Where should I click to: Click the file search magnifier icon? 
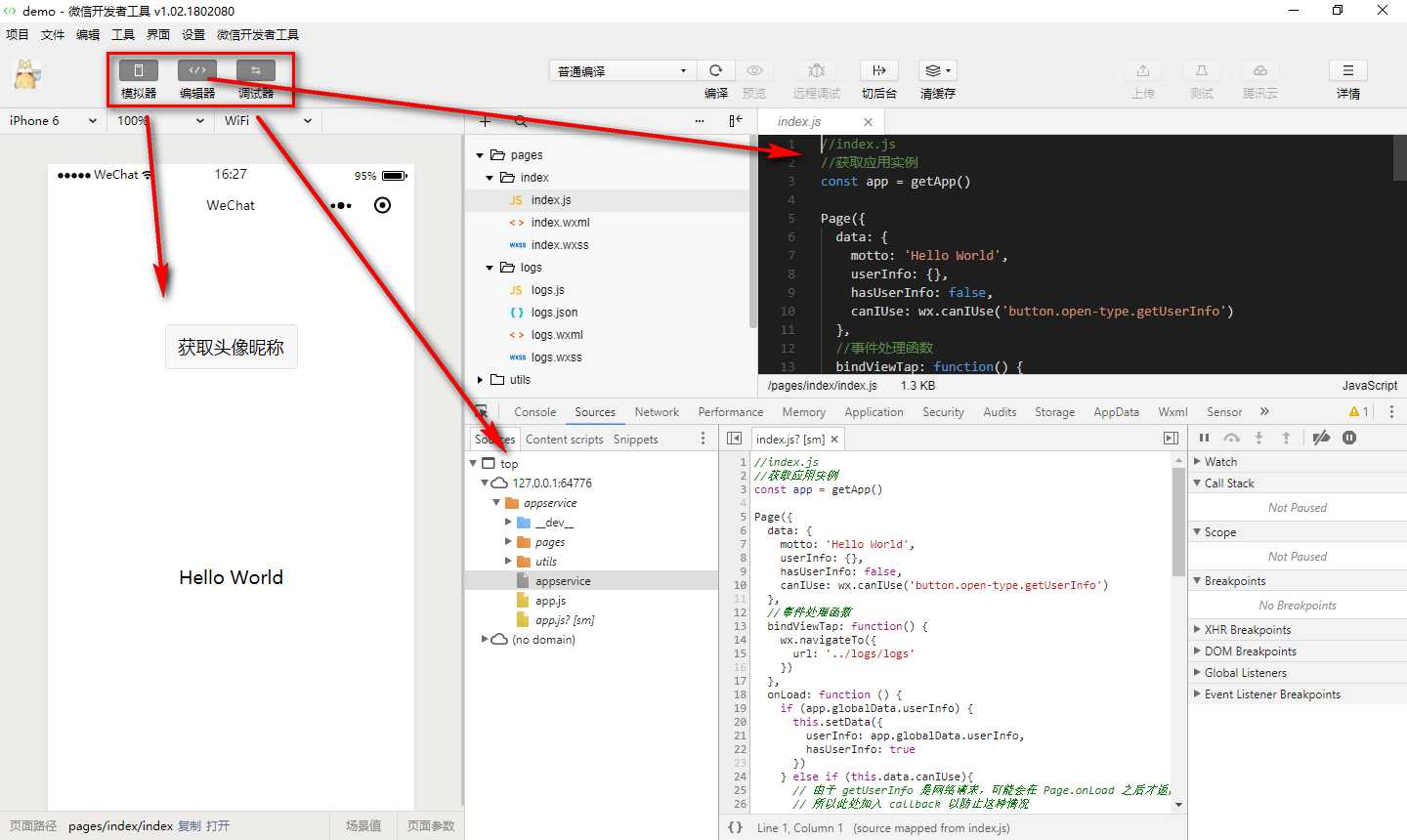click(521, 121)
